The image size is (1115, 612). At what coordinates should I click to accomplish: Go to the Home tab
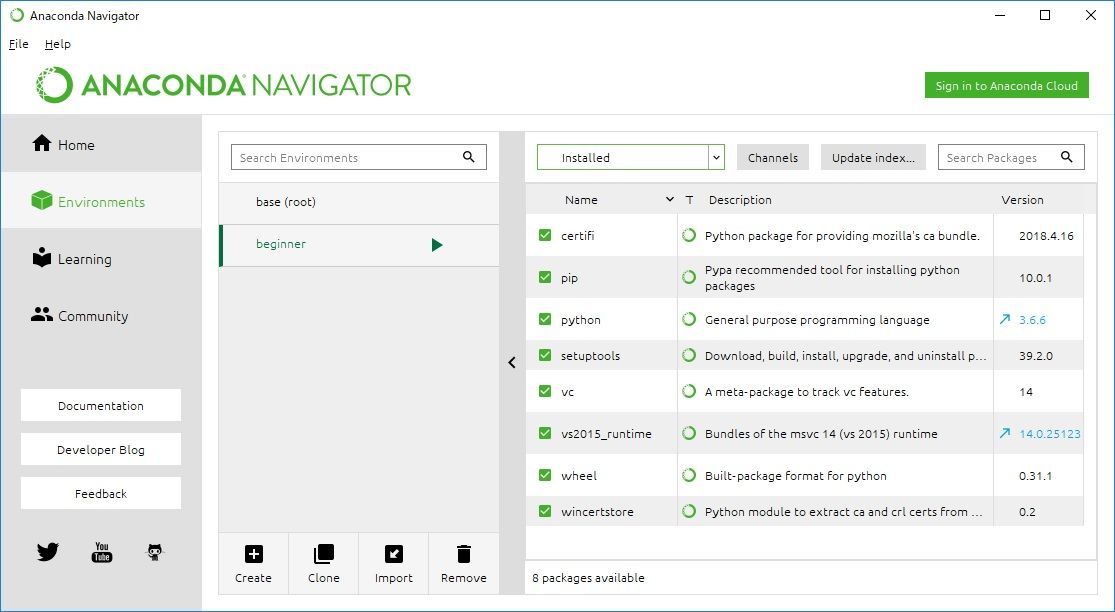pos(101,144)
